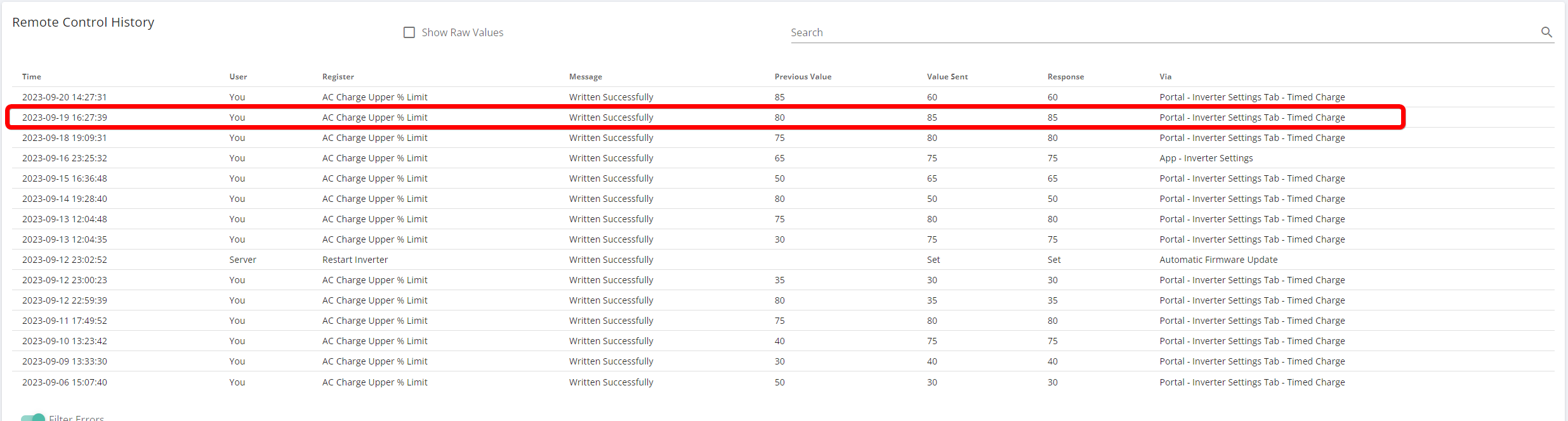The height and width of the screenshot is (421, 1568).
Task: Sort by the User column header
Action: coord(238,77)
